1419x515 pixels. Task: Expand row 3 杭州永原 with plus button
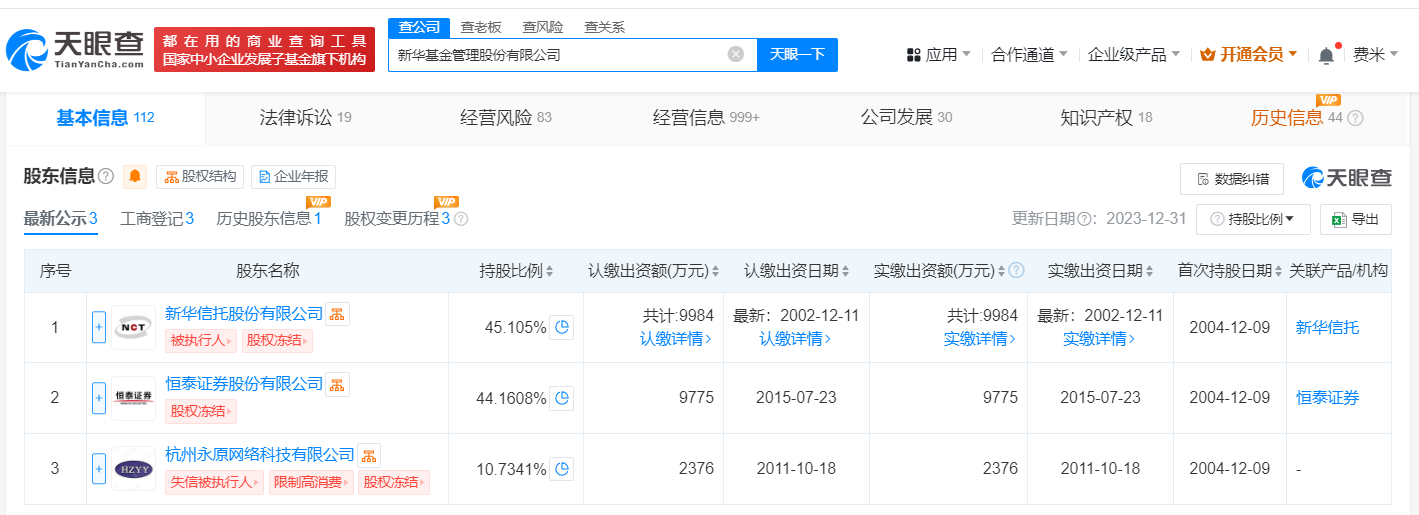coord(99,468)
